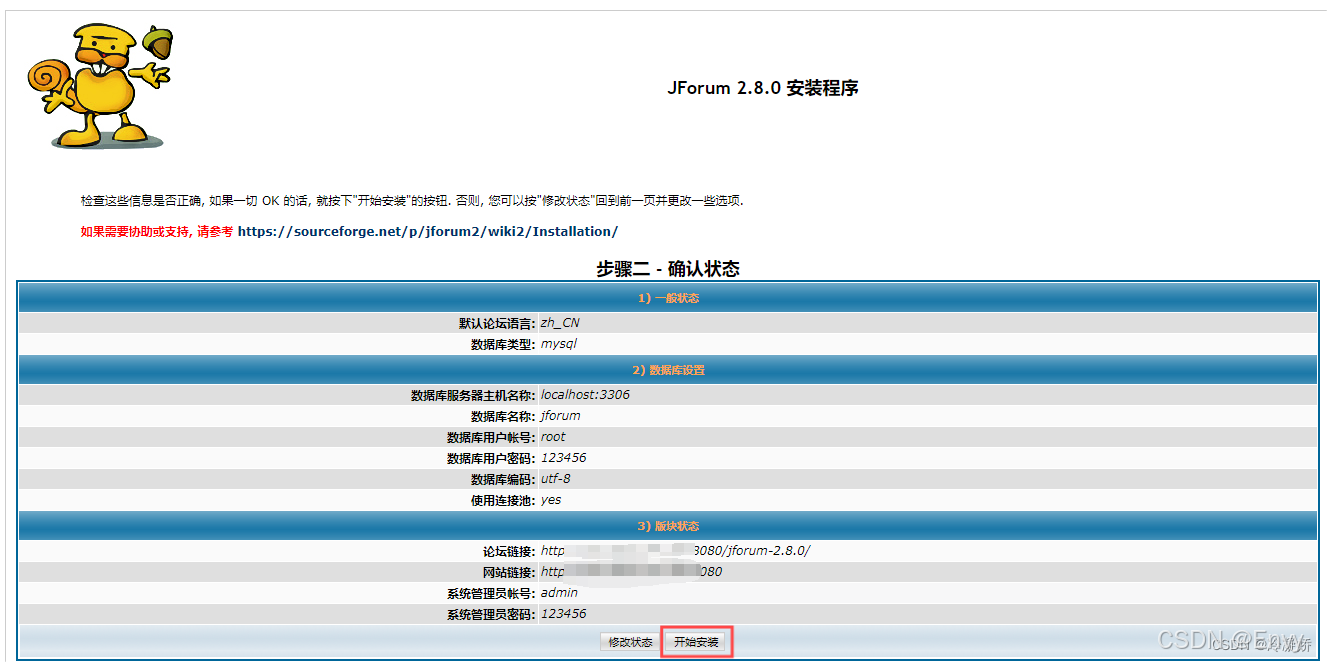Click the 数据库编码 label
Screen dimensions: 1327x662
coord(503,480)
